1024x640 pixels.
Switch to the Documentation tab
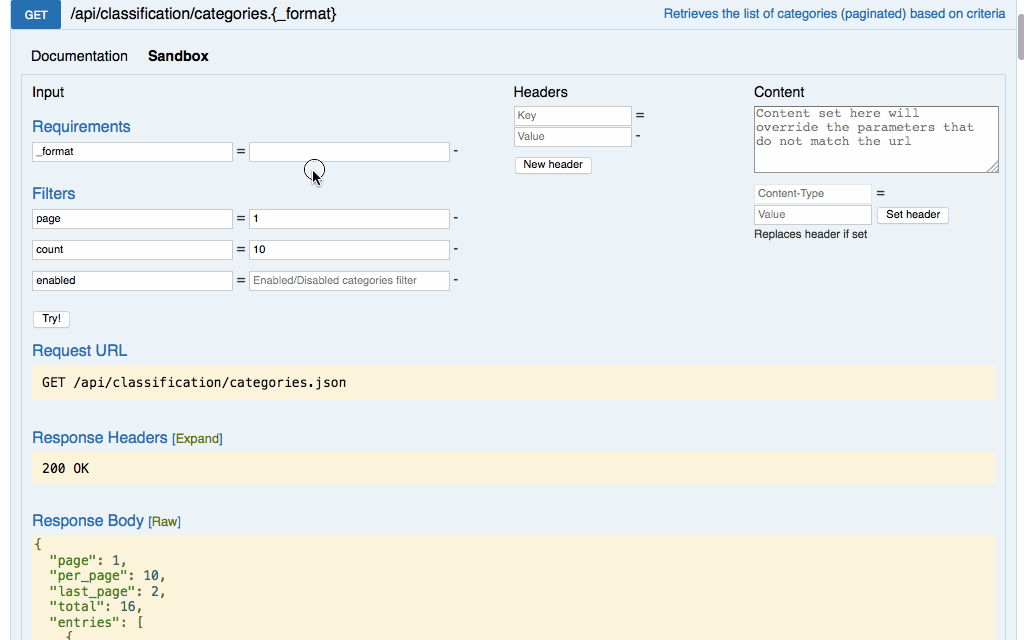[79, 56]
